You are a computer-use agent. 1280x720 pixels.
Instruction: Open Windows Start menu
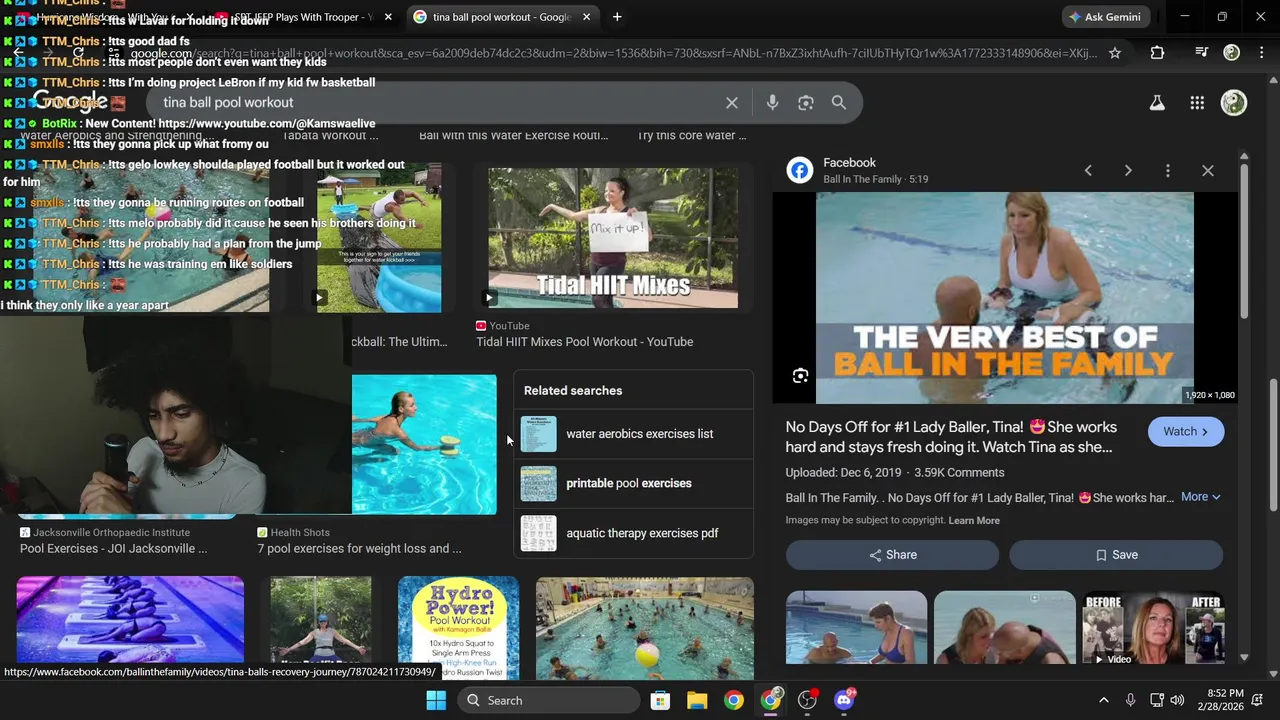pyautogui.click(x=436, y=700)
